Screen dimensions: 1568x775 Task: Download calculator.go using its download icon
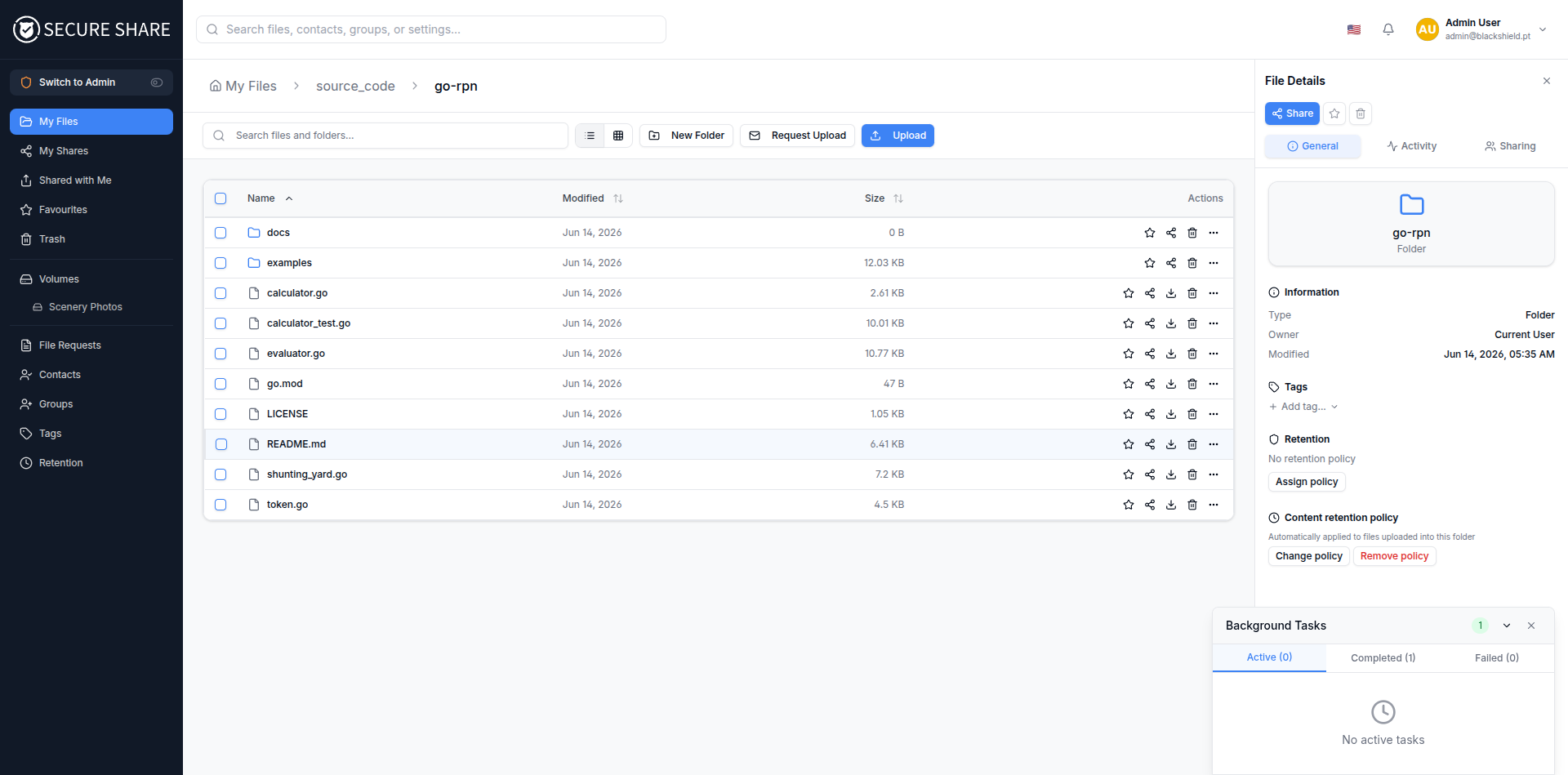tap(1171, 293)
